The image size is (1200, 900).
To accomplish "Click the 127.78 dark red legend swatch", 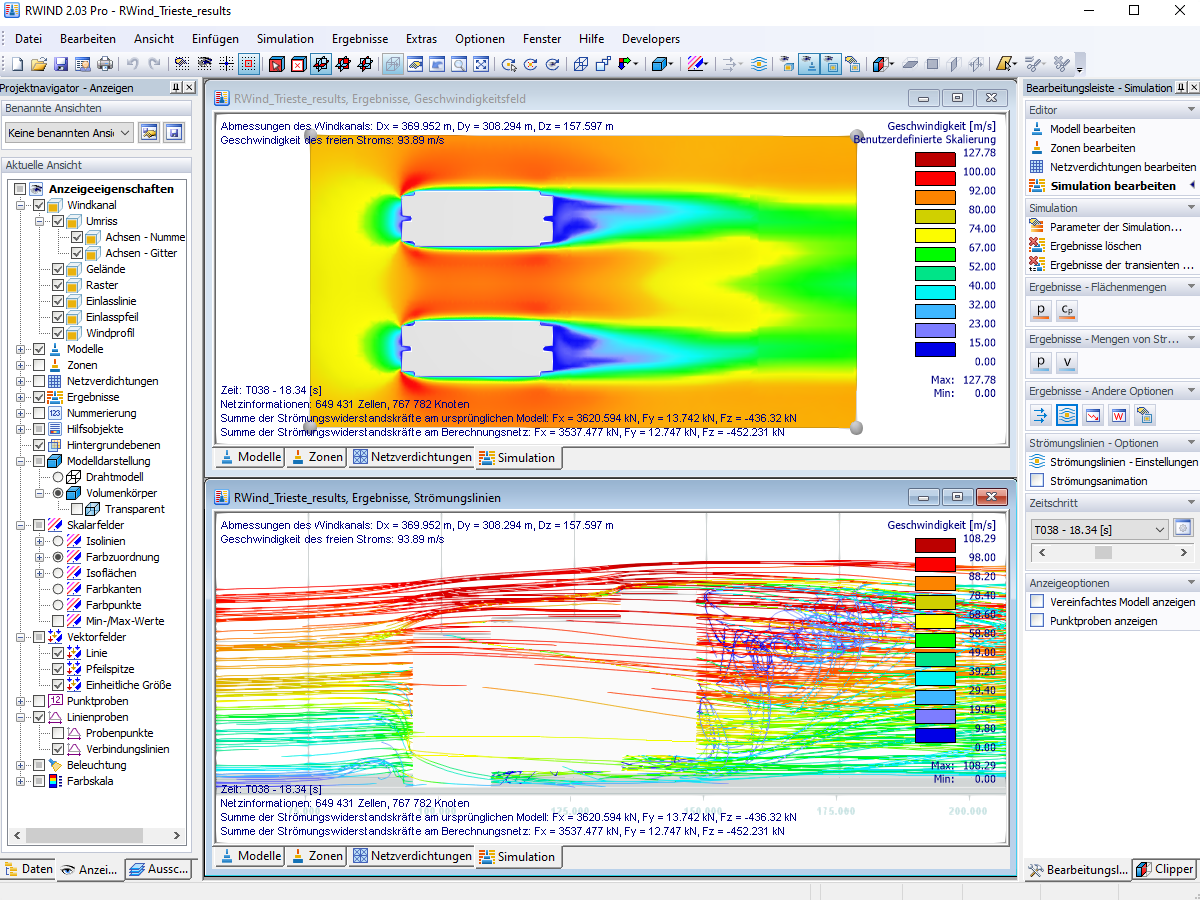I will tap(935, 158).
